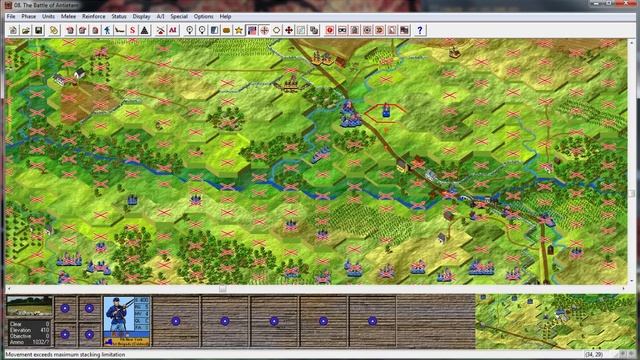
Task: Open the Special menu
Action: click(179, 16)
